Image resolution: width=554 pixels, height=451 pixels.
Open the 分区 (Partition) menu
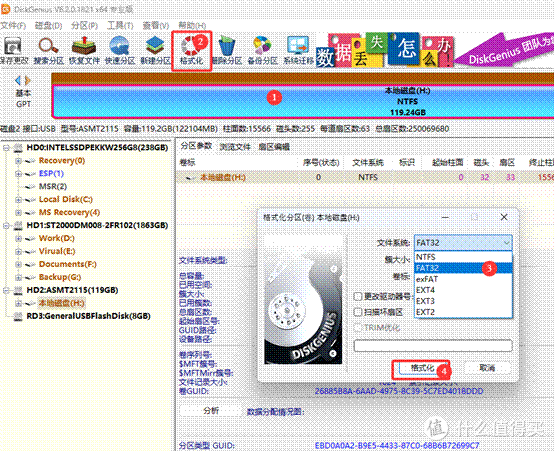[84, 25]
